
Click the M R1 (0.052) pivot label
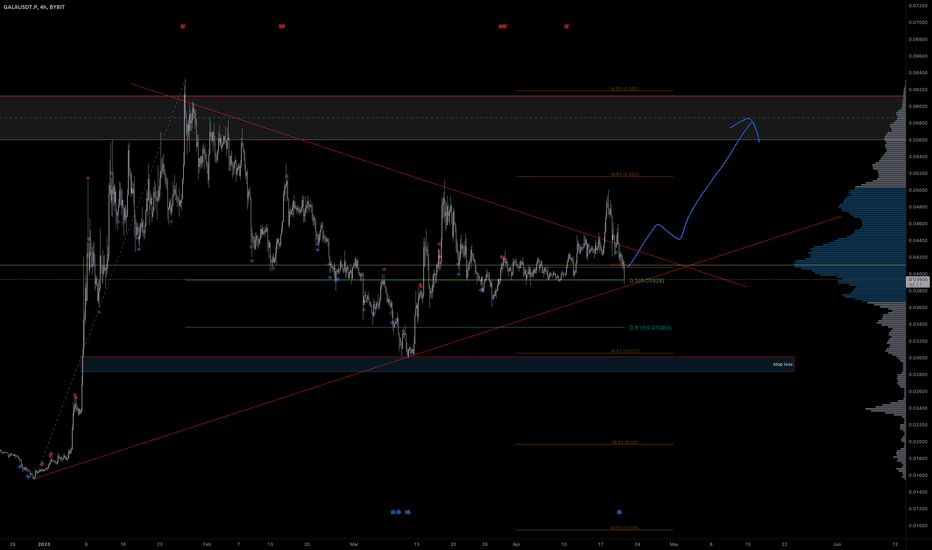(x=625, y=174)
